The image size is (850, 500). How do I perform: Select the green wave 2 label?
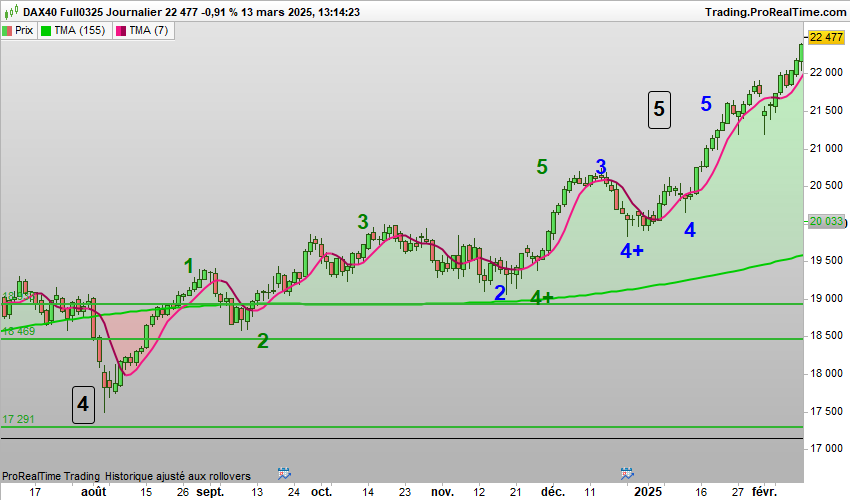click(x=262, y=341)
